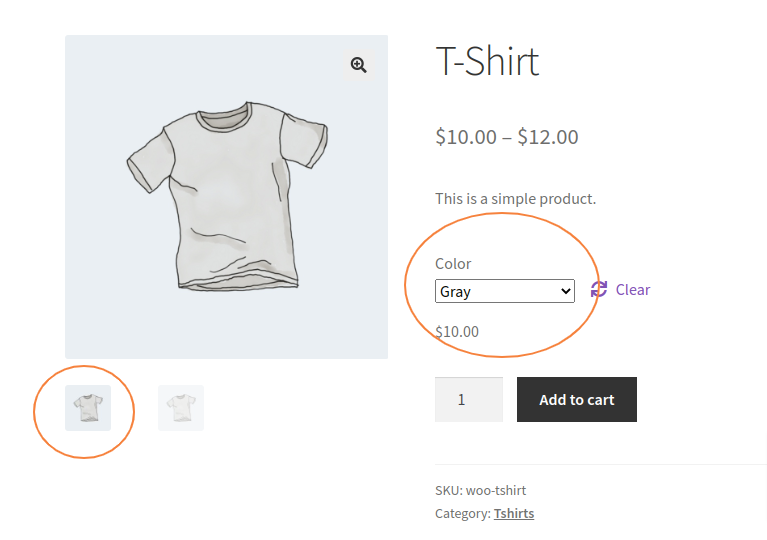Click the purple refresh icon beside Clear
767x540 pixels.
pyautogui.click(x=599, y=289)
